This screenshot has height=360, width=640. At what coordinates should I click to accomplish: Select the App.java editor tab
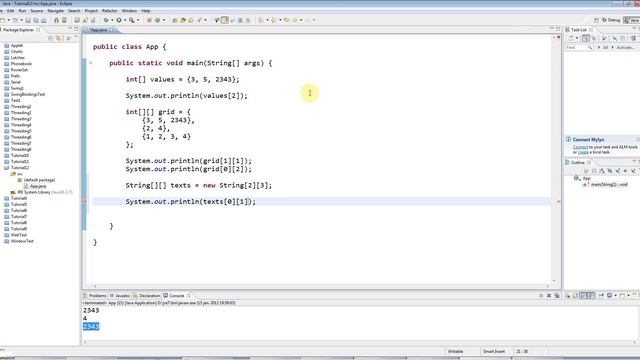pos(98,30)
